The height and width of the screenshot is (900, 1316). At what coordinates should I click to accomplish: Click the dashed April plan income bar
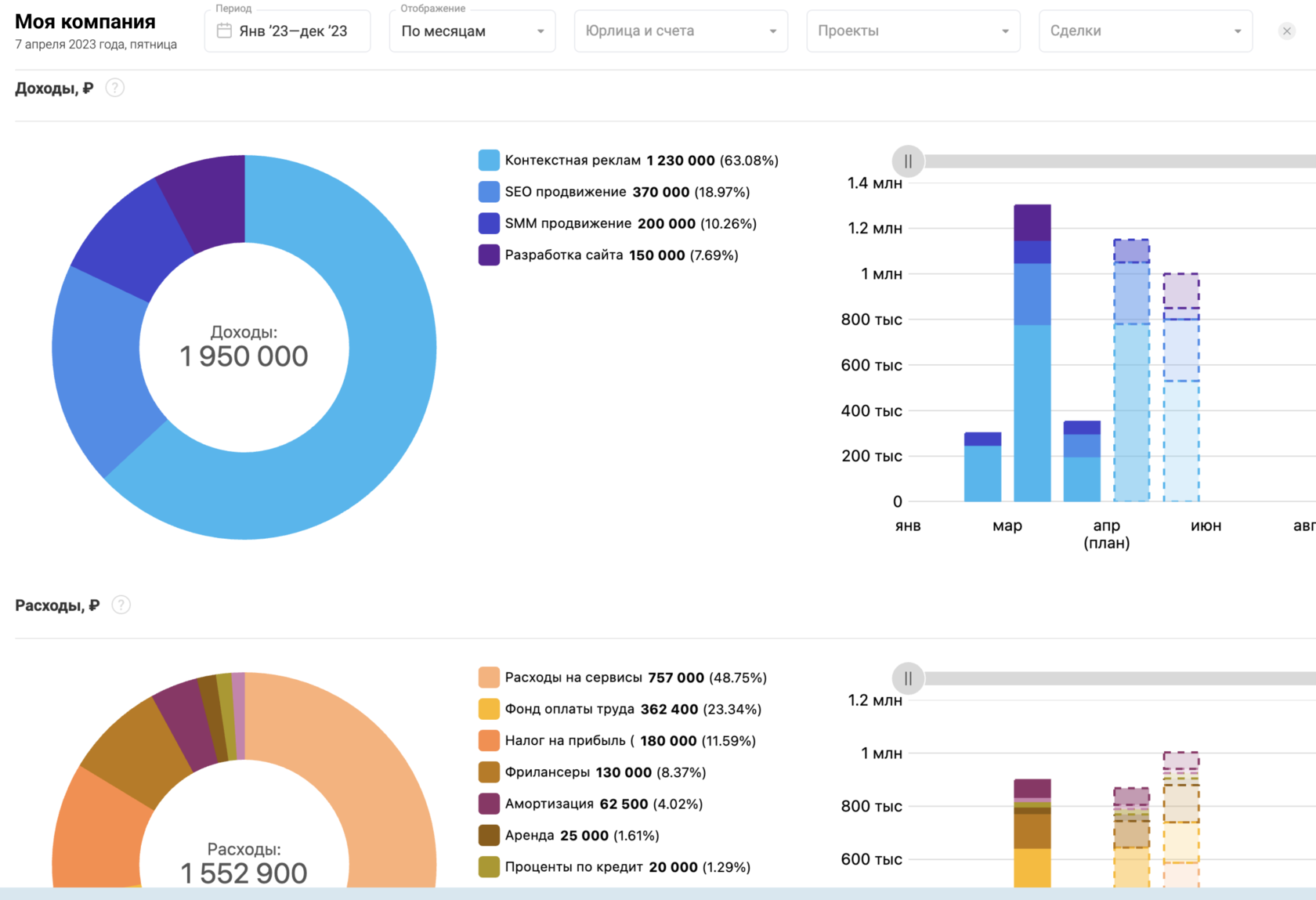(1132, 370)
